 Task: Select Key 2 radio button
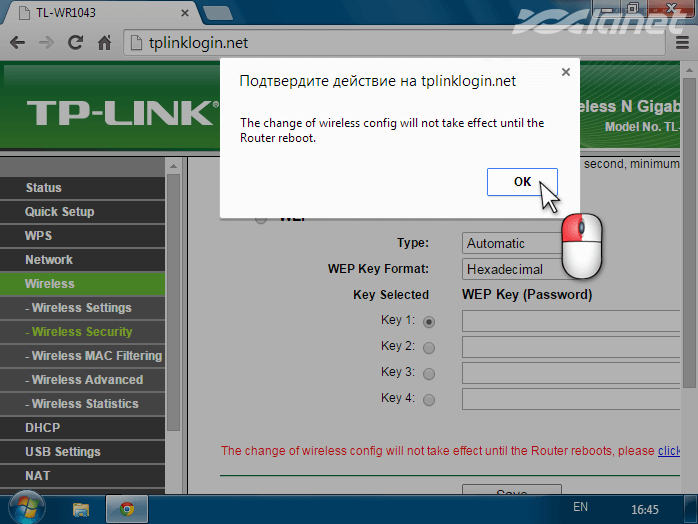(429, 348)
